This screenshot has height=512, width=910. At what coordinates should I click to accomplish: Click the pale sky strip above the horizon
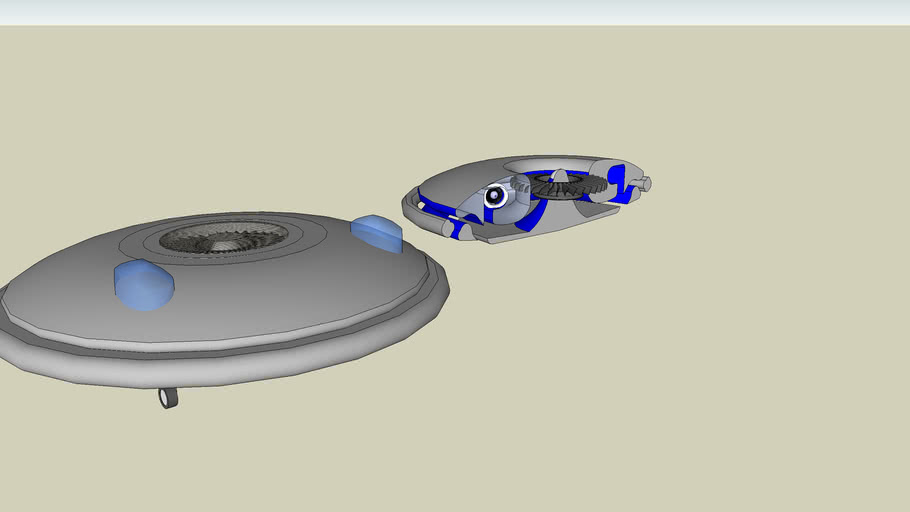coord(455,12)
